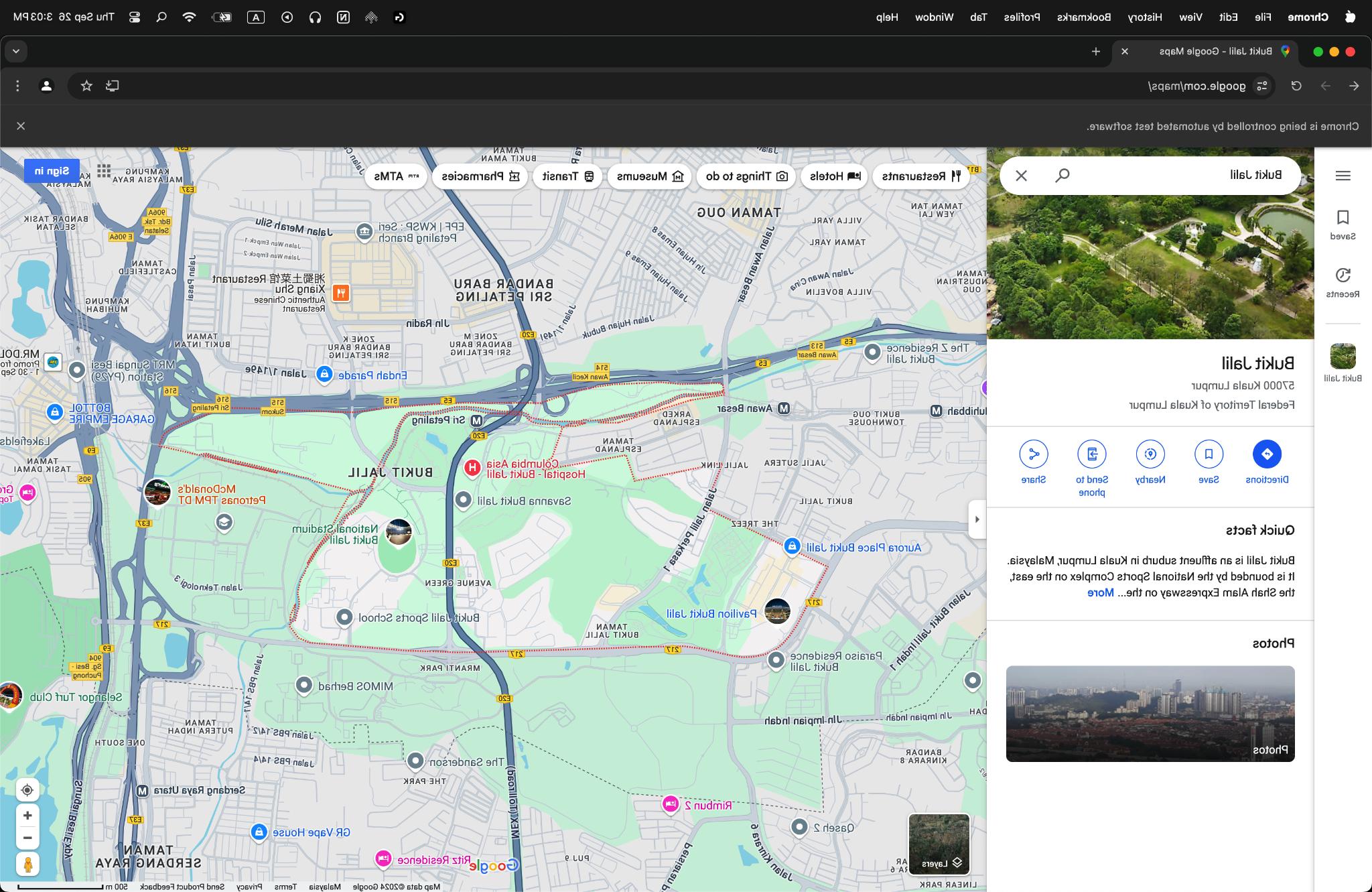The image size is (1372, 892).
Task: Select the MIMOS Berhad map pin
Action: coord(304,685)
